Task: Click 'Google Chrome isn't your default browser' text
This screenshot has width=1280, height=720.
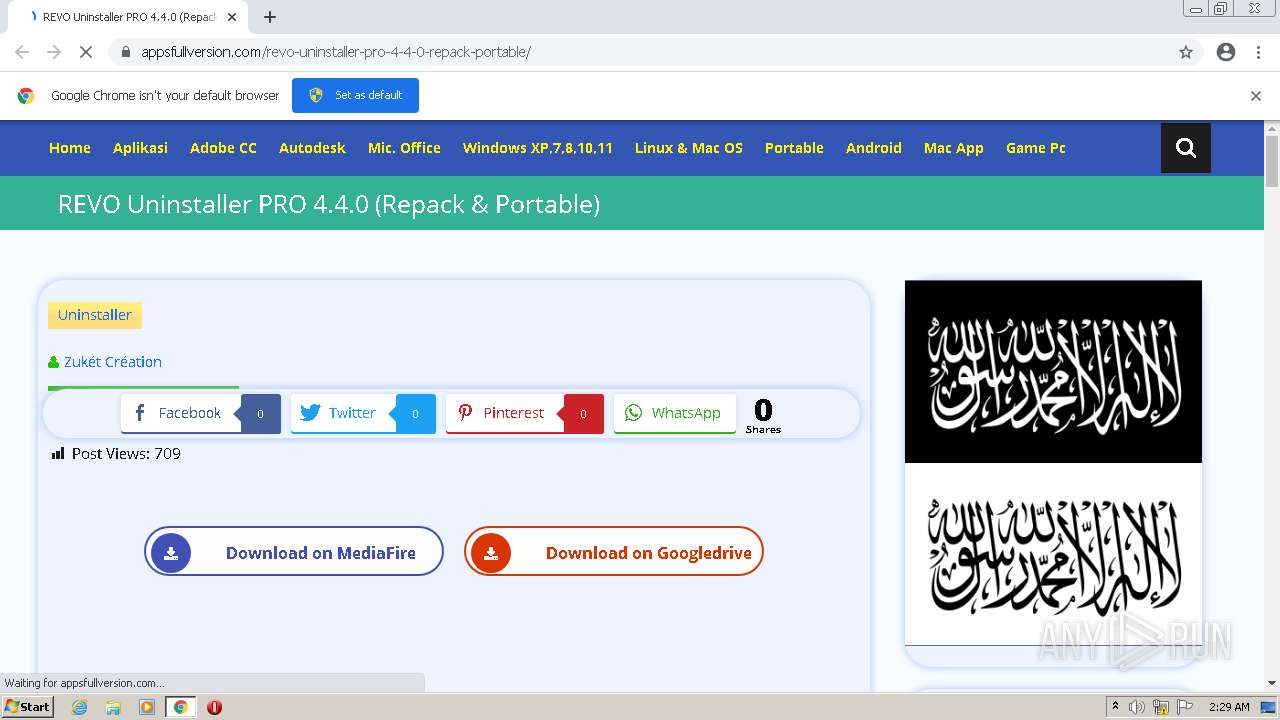Action: (x=165, y=96)
